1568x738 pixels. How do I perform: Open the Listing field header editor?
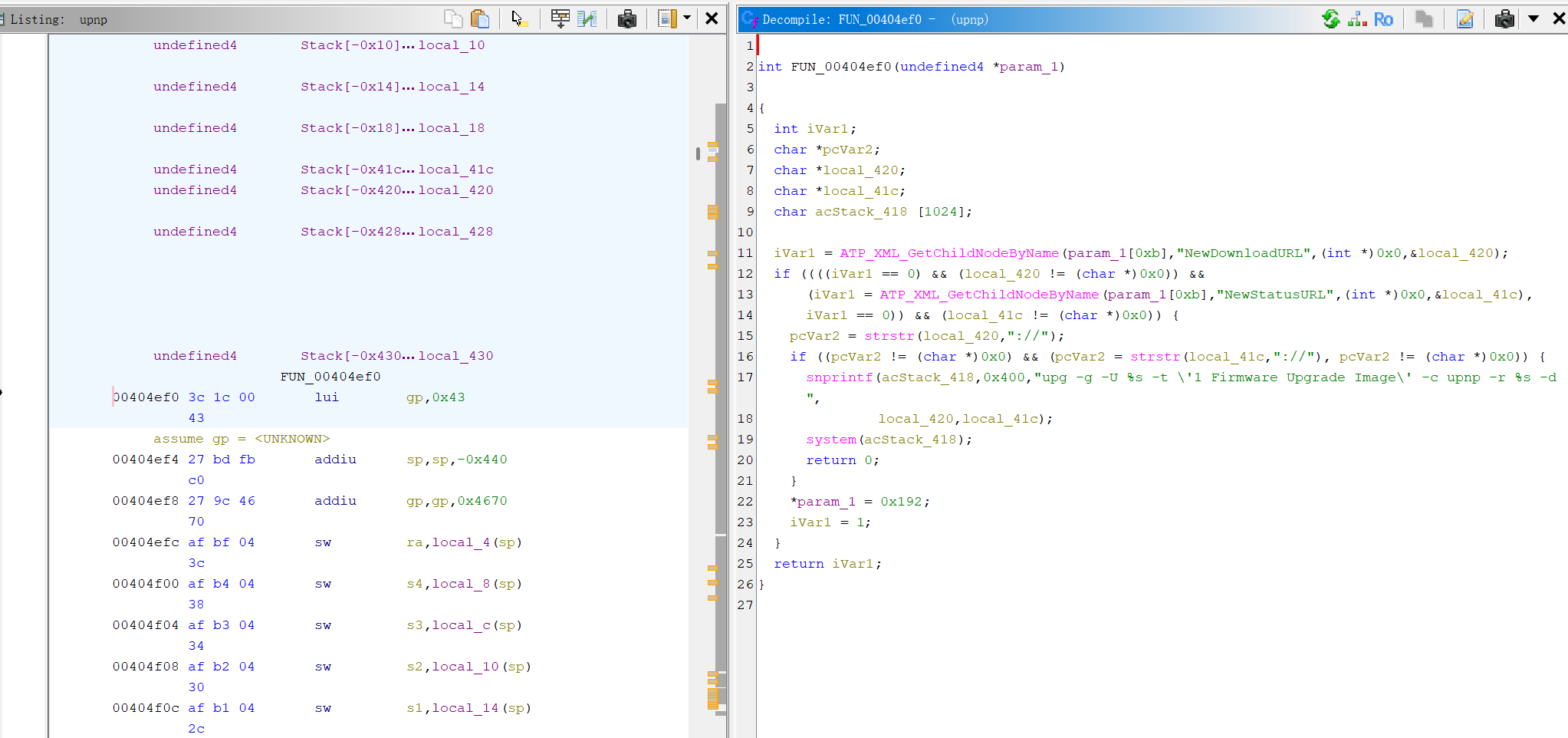coord(560,18)
